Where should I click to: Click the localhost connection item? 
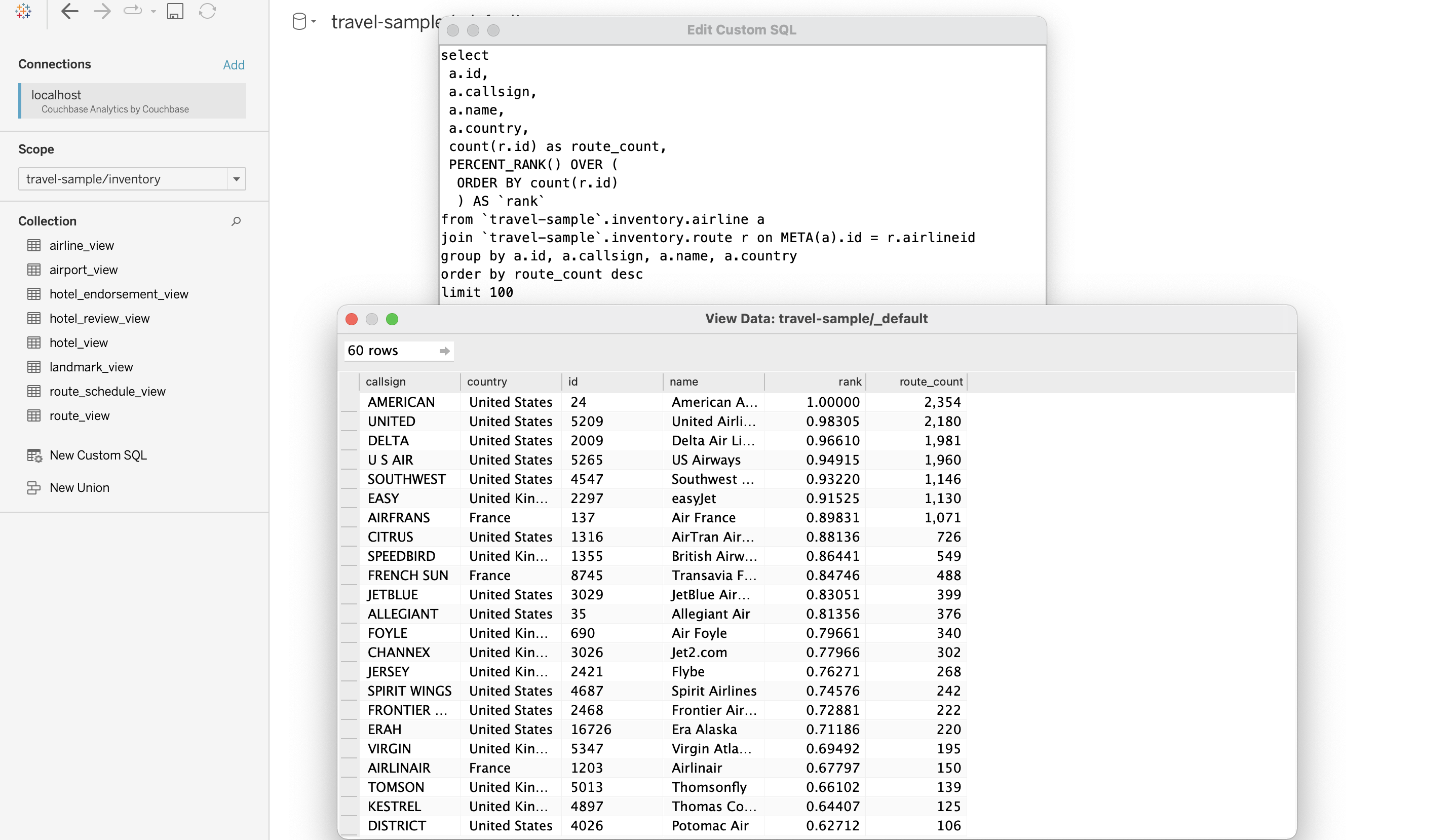pos(134,101)
